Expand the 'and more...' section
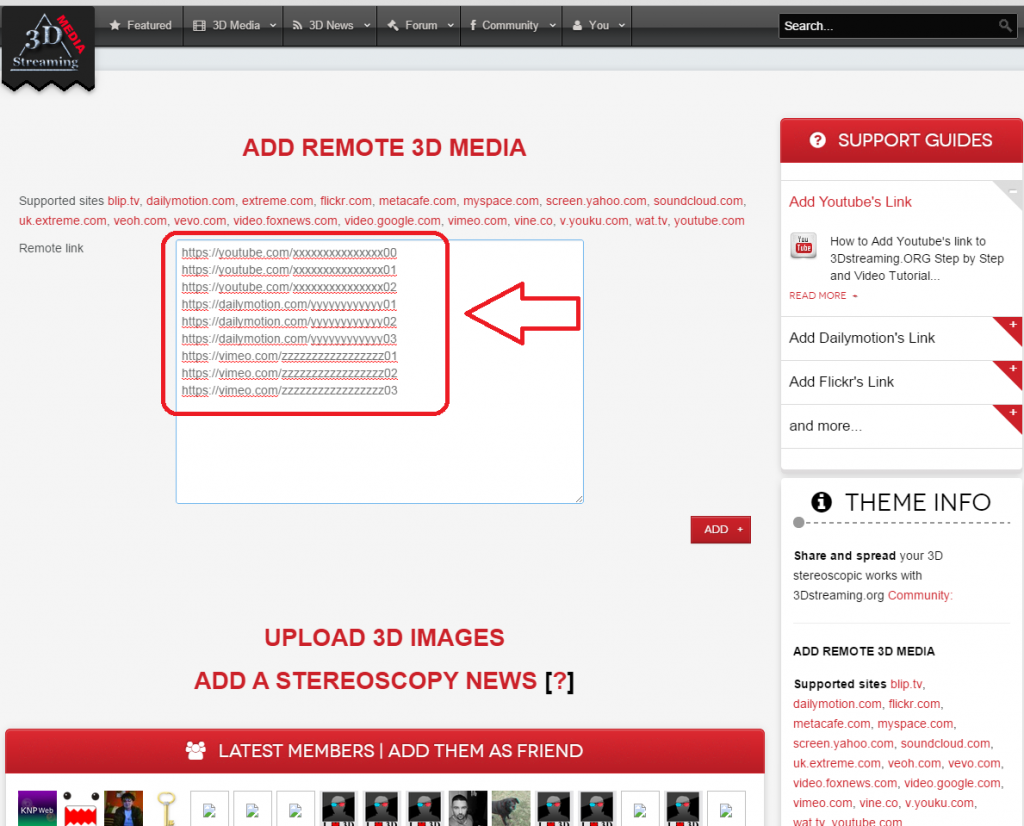Viewport: 1024px width, 826px height. click(1012, 414)
